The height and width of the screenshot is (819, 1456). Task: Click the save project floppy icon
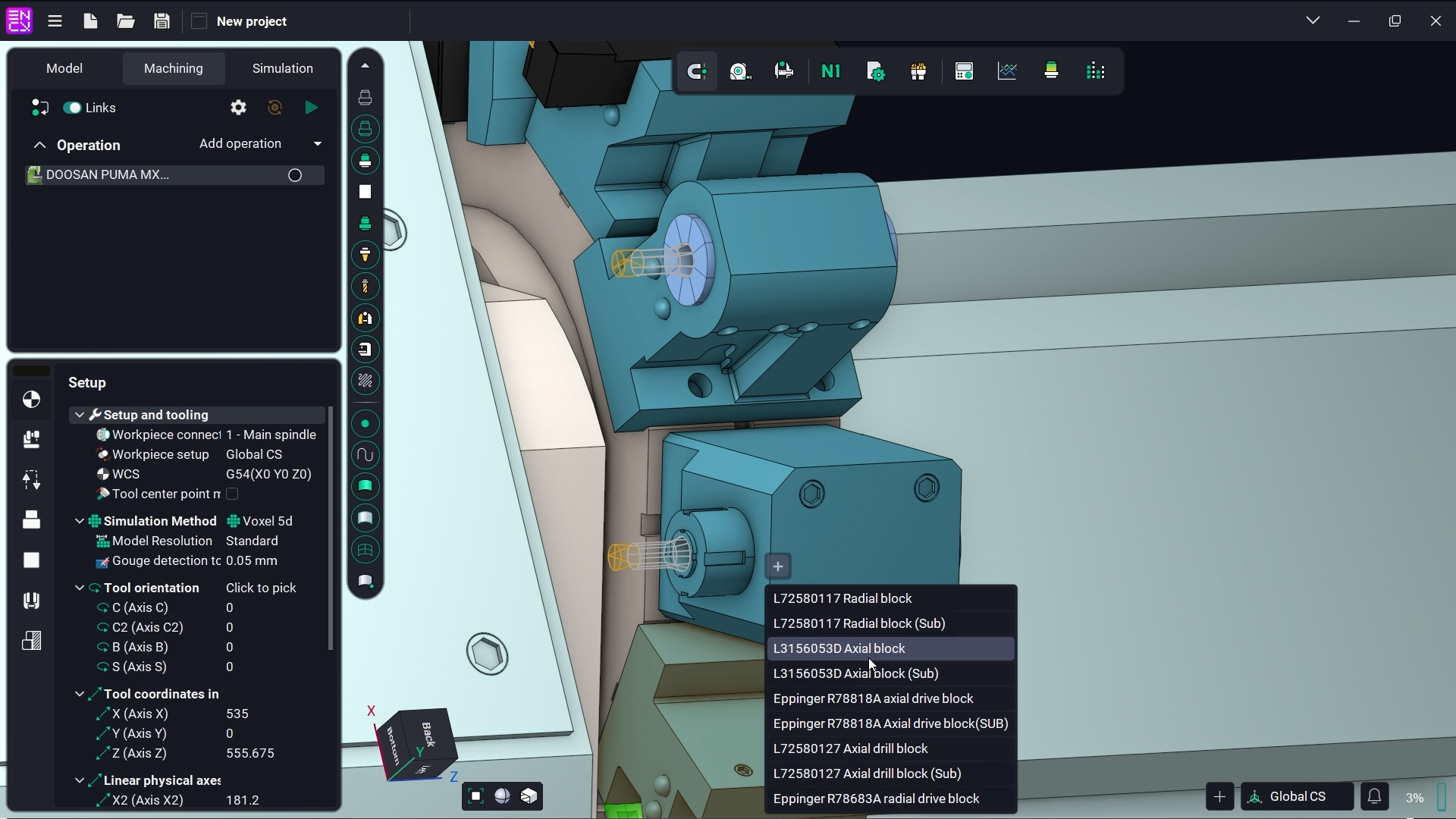pyautogui.click(x=162, y=21)
